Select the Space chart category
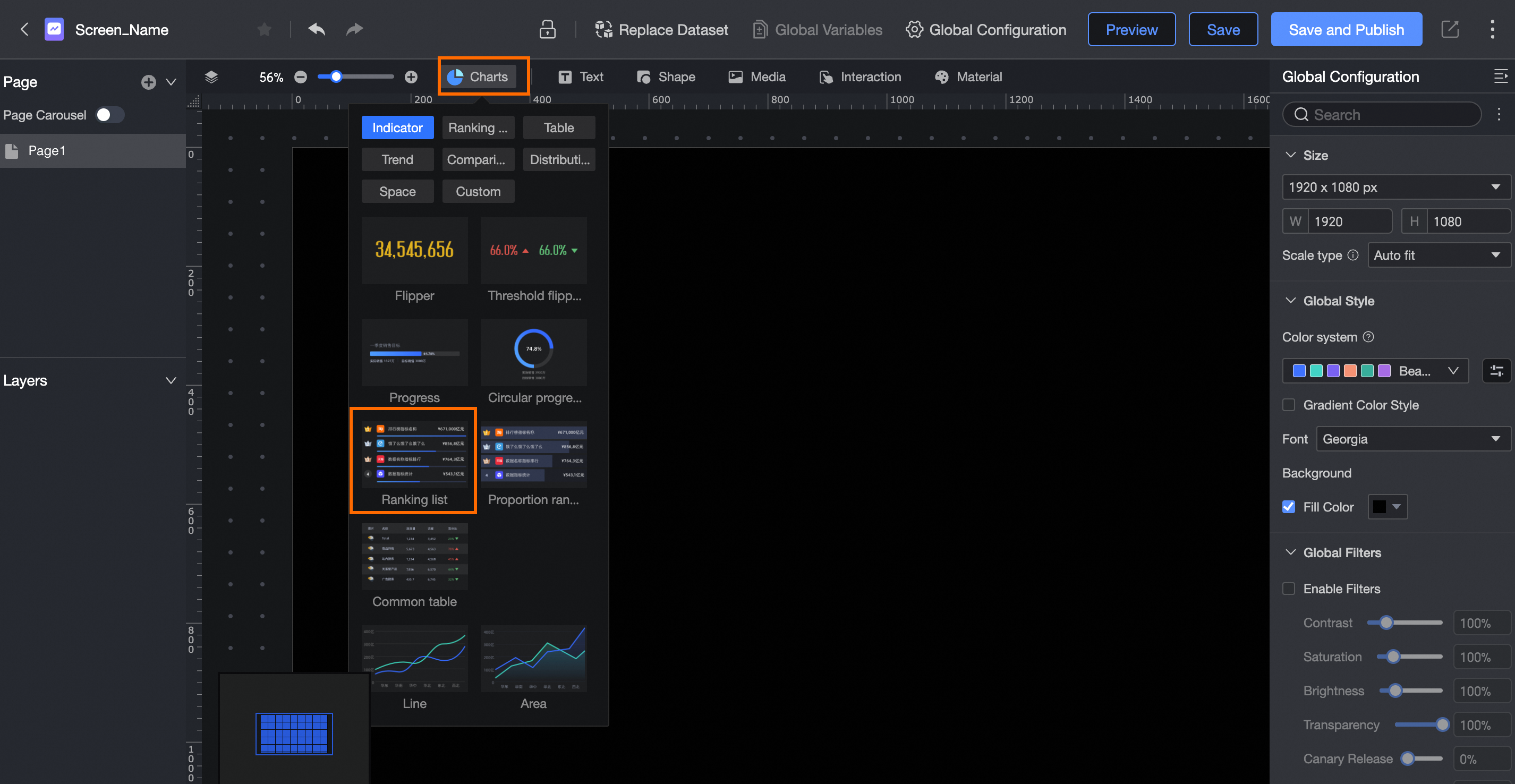 pyautogui.click(x=397, y=191)
